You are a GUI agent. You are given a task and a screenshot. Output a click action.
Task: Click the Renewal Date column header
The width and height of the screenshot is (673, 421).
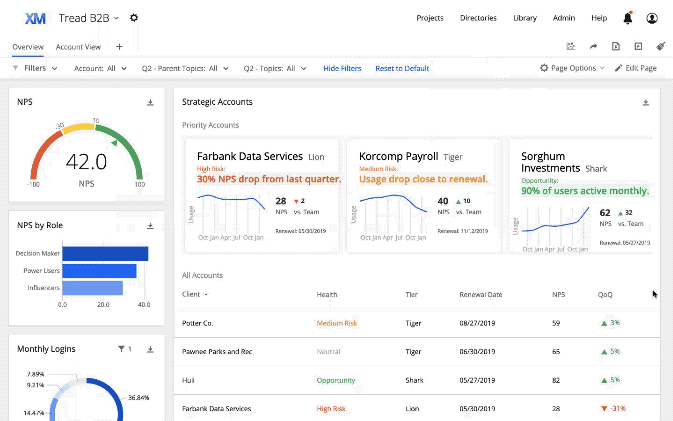click(x=480, y=294)
